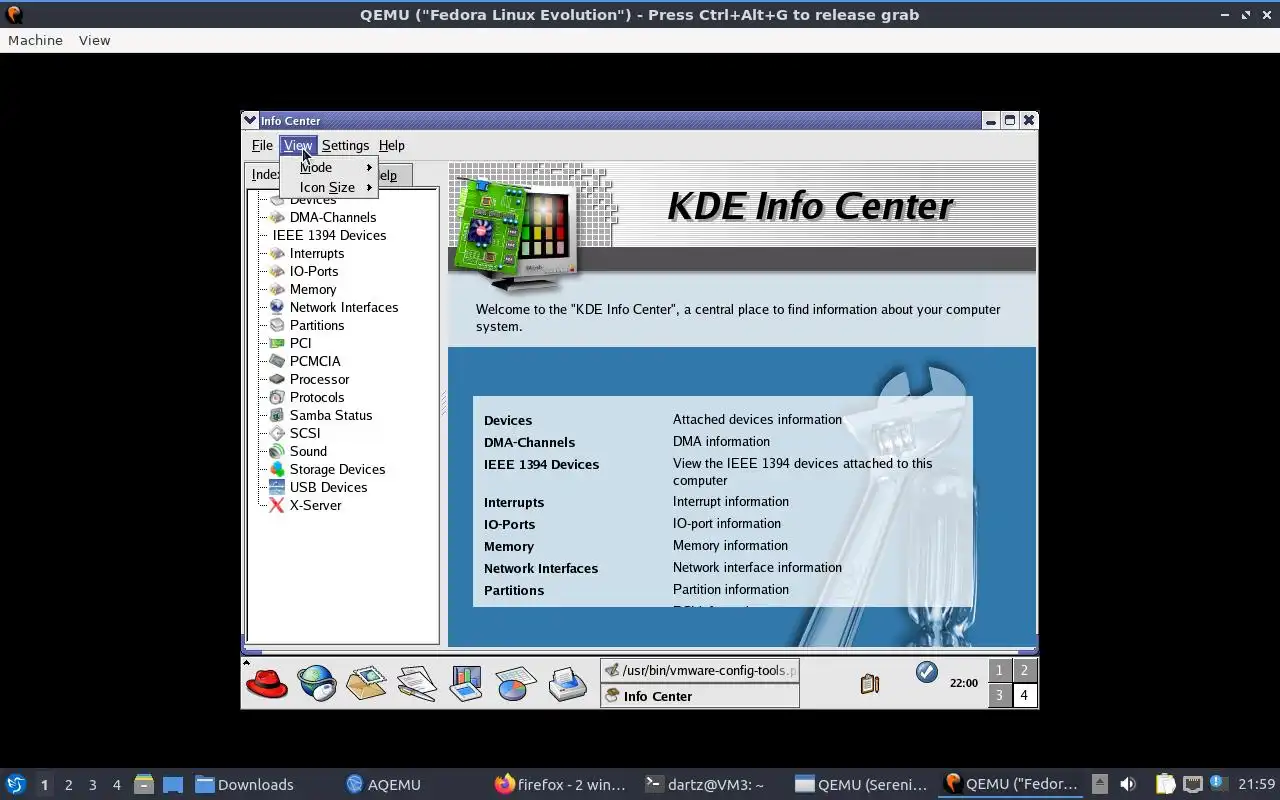Expand the Mode submenu
The width and height of the screenshot is (1280, 800).
tap(329, 167)
